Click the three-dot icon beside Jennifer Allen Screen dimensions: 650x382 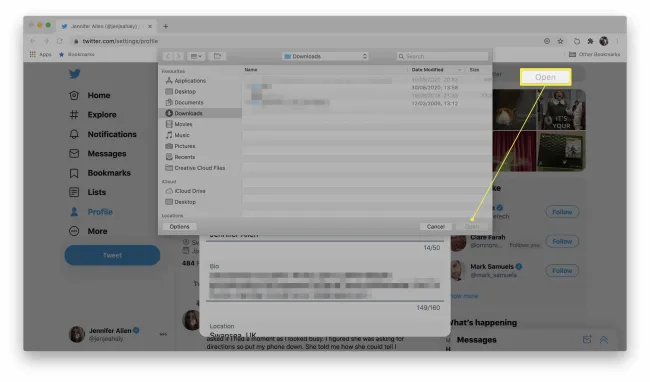point(163,334)
